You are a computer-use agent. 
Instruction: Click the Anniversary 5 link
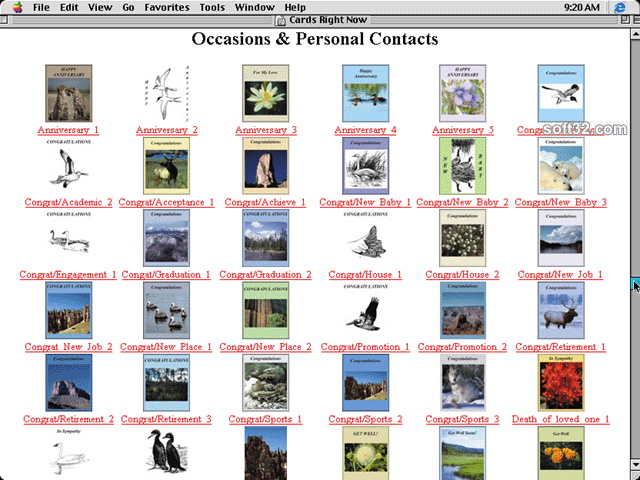463,130
